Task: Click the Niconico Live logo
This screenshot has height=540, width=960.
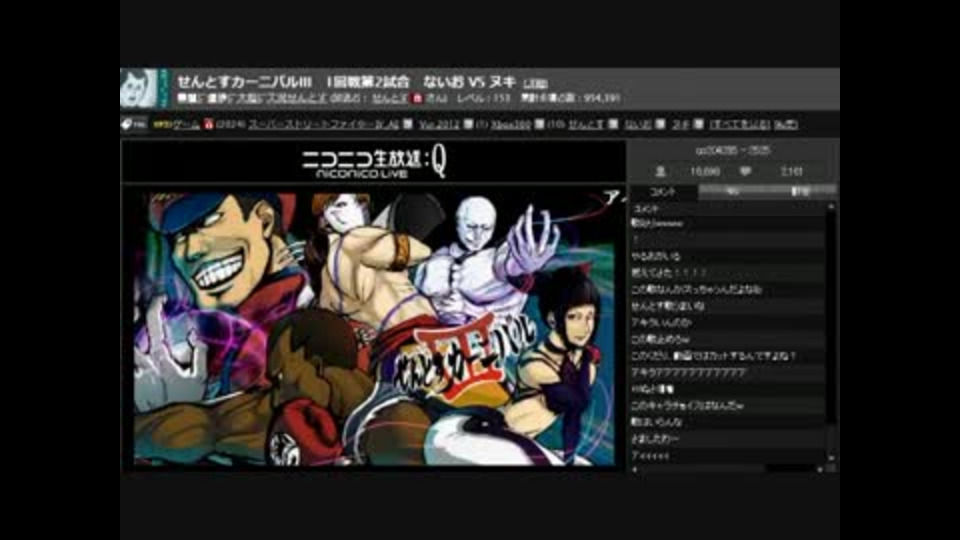Action: click(373, 163)
